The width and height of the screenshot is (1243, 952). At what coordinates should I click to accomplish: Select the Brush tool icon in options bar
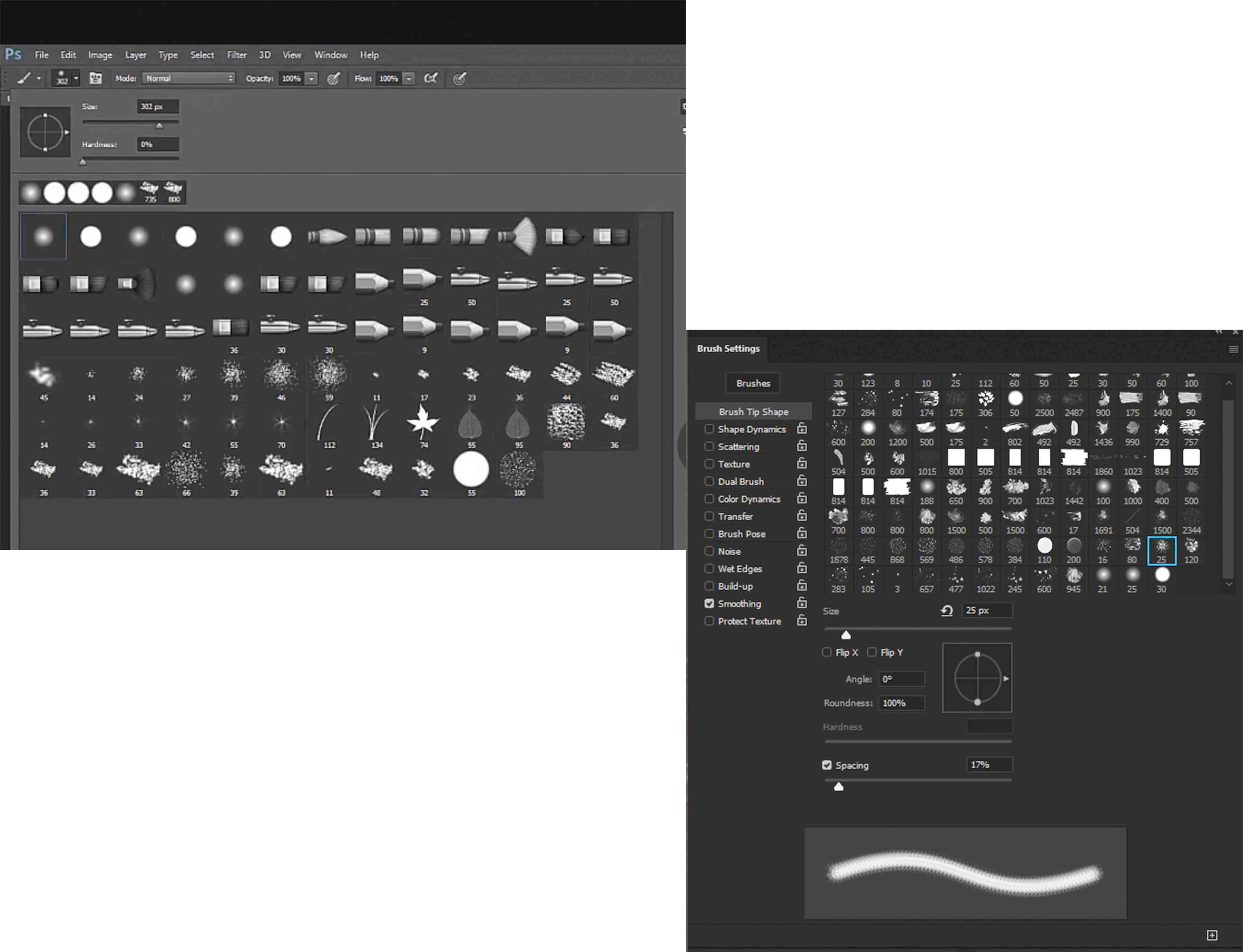(x=24, y=78)
